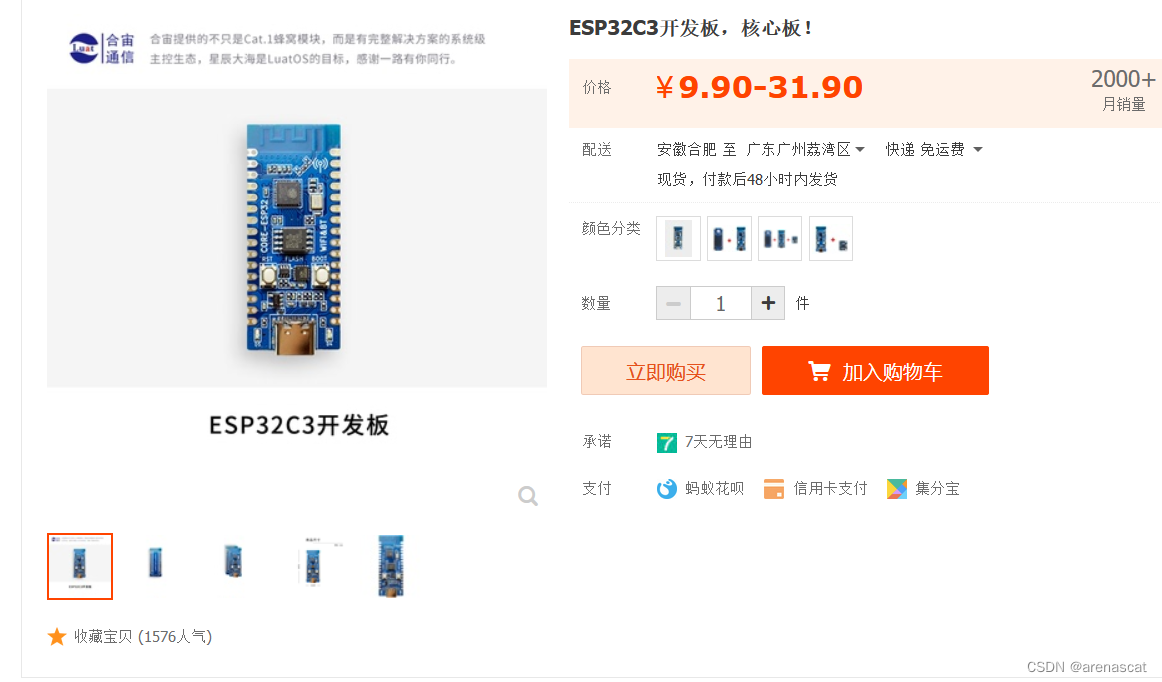
Task: Decrease quantity with the minus button
Action: (674, 303)
